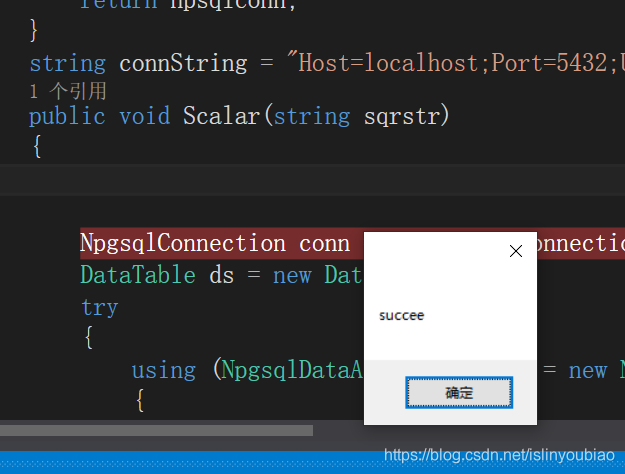Click the 'sqrstr' parameter name
The width and height of the screenshot is (625, 474).
click(x=401, y=116)
